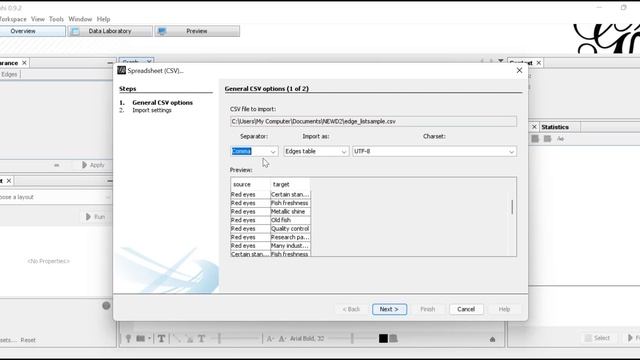Viewport: 640px width, 360px height.
Task: Click the Next > button
Action: tap(389, 309)
